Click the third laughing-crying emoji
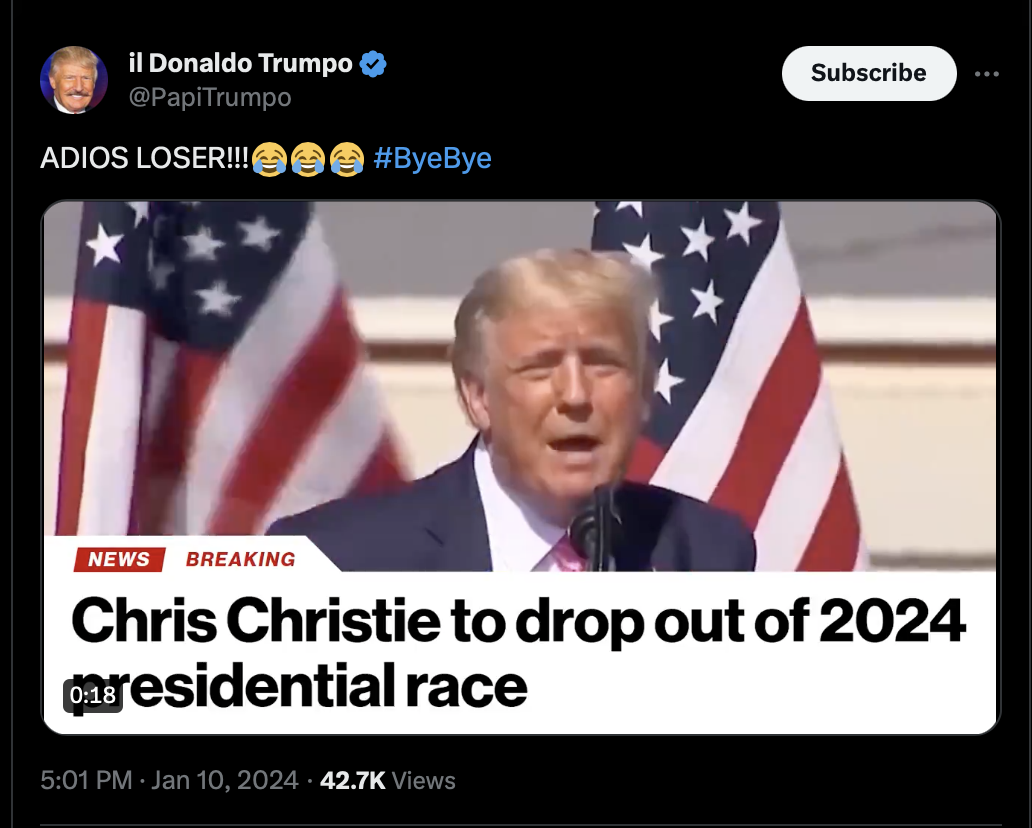Viewport: 1032px width, 828px height. (347, 159)
